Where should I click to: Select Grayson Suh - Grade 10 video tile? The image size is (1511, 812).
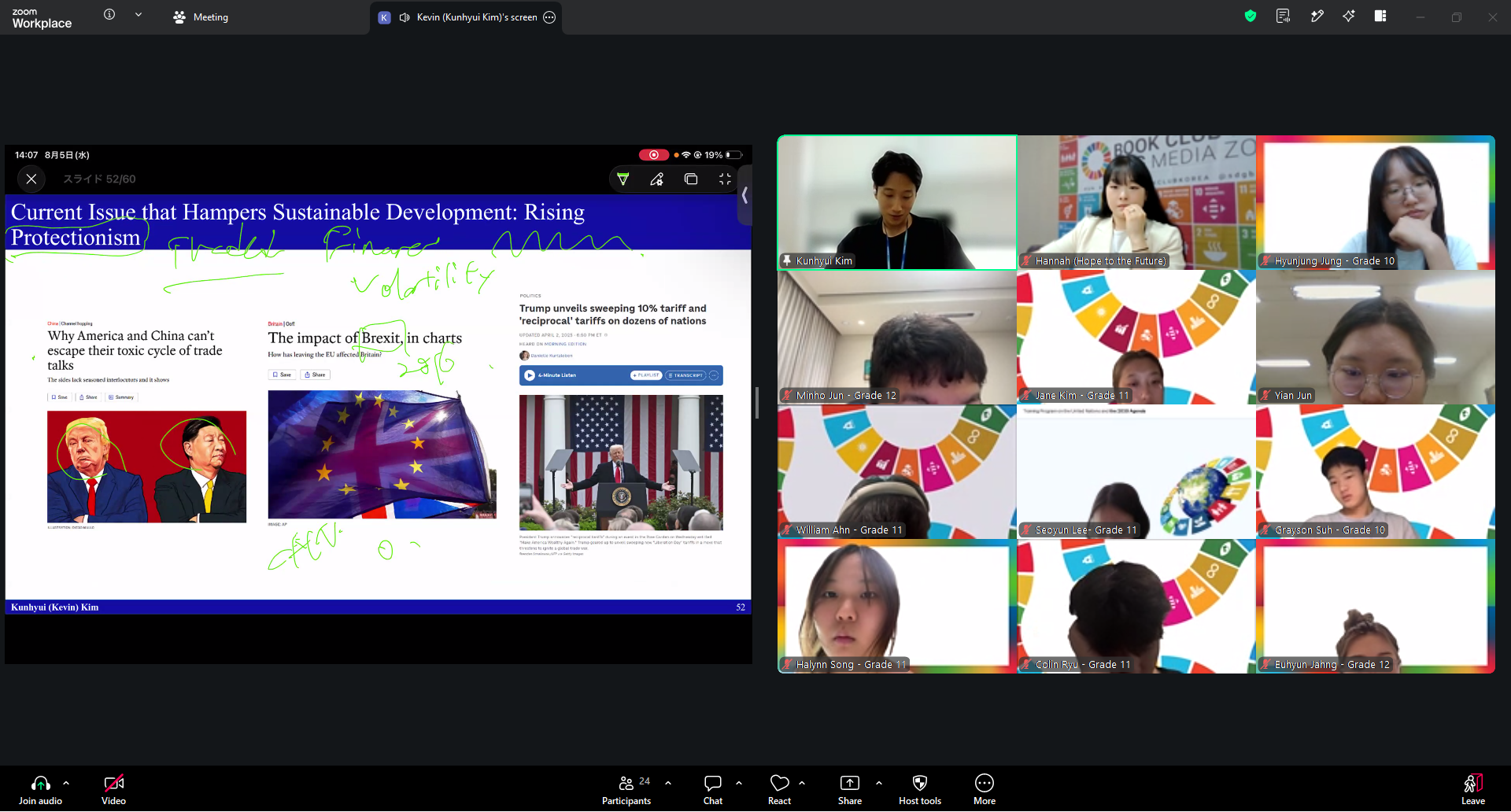pos(1376,472)
